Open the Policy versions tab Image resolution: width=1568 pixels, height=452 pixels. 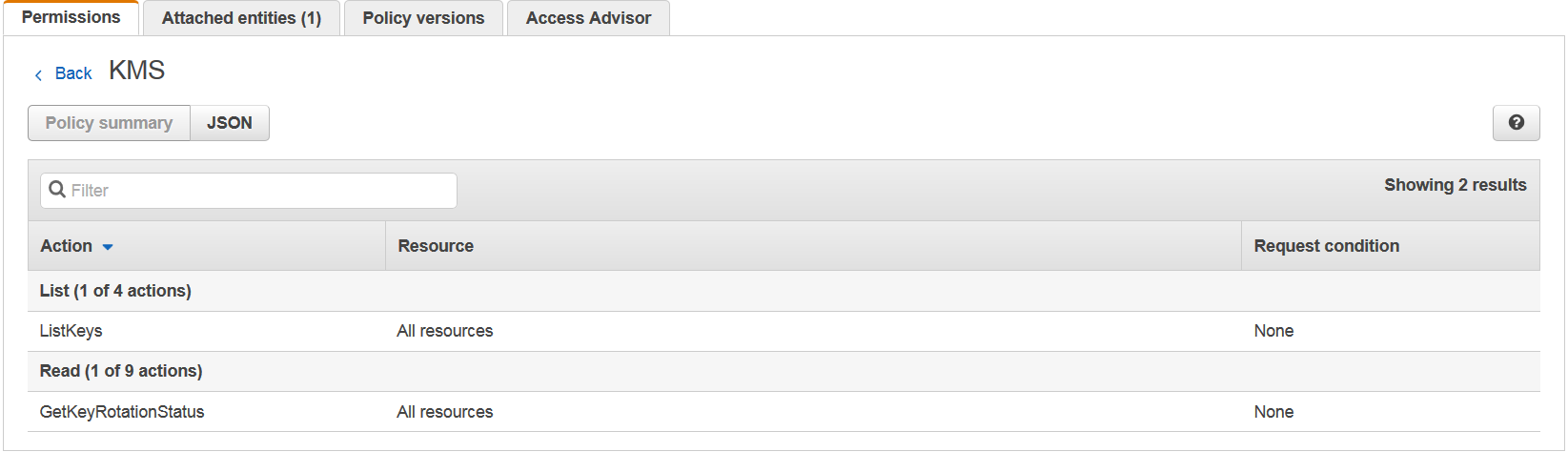(423, 18)
